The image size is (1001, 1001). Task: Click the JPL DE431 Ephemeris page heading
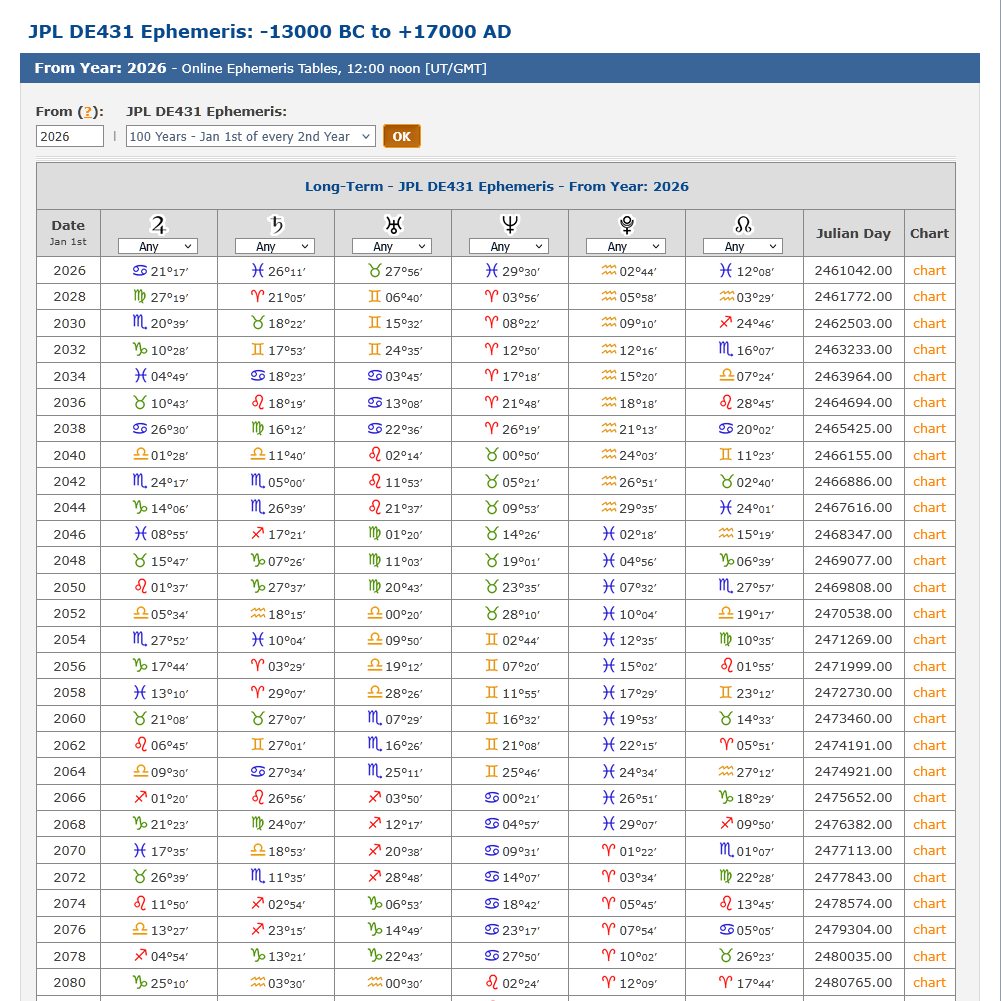269,31
